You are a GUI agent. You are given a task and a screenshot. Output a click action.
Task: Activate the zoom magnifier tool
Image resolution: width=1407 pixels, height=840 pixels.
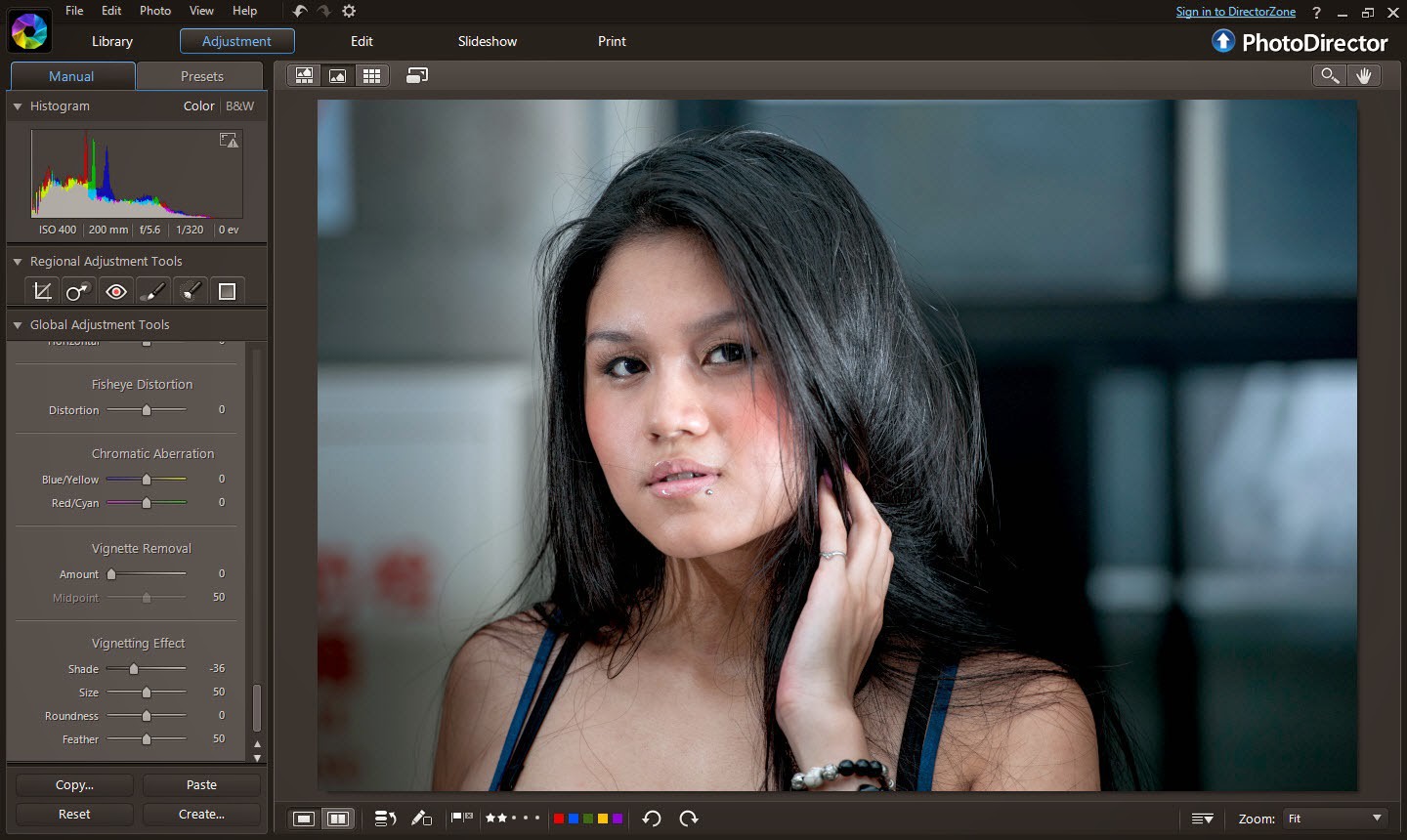pos(1330,75)
